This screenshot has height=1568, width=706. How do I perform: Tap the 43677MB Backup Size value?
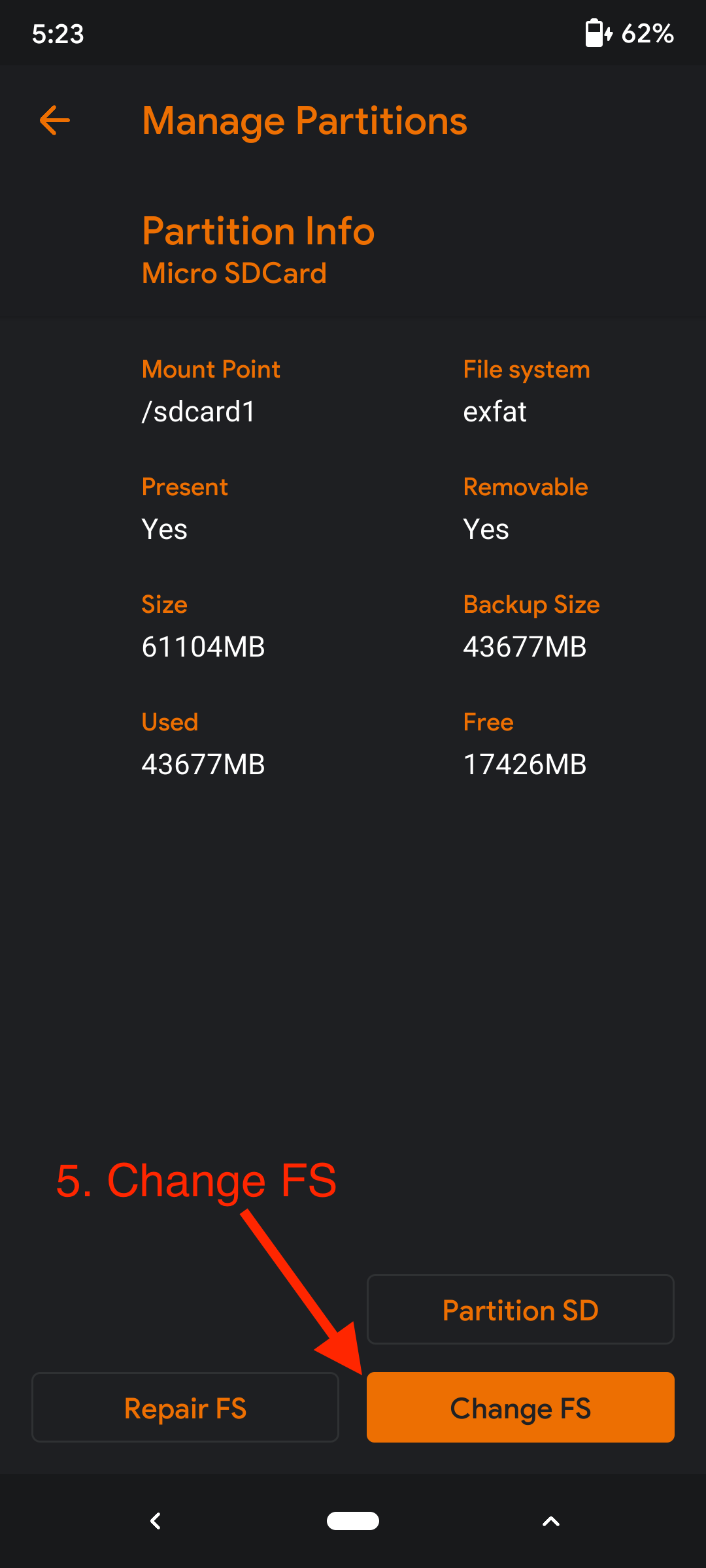[x=525, y=647]
